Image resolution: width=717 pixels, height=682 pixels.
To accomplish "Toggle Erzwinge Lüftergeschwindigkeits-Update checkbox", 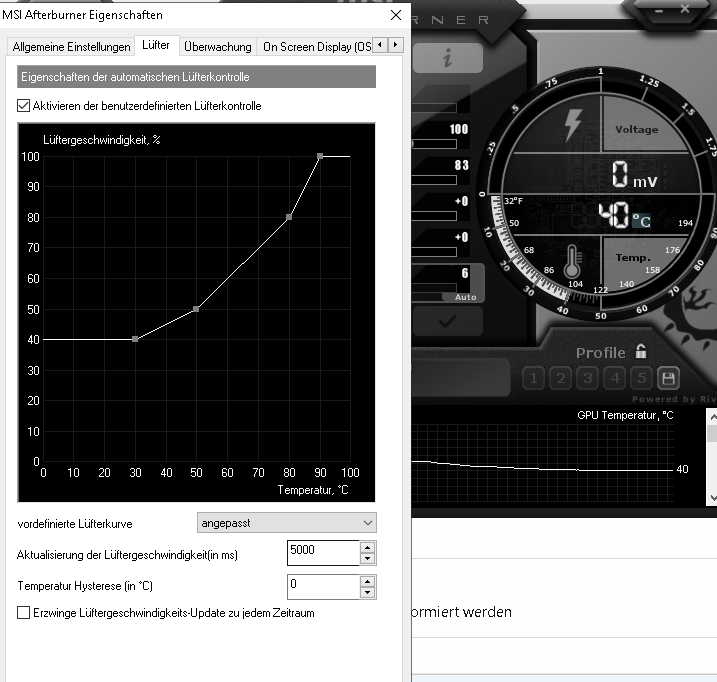I will tap(23, 612).
